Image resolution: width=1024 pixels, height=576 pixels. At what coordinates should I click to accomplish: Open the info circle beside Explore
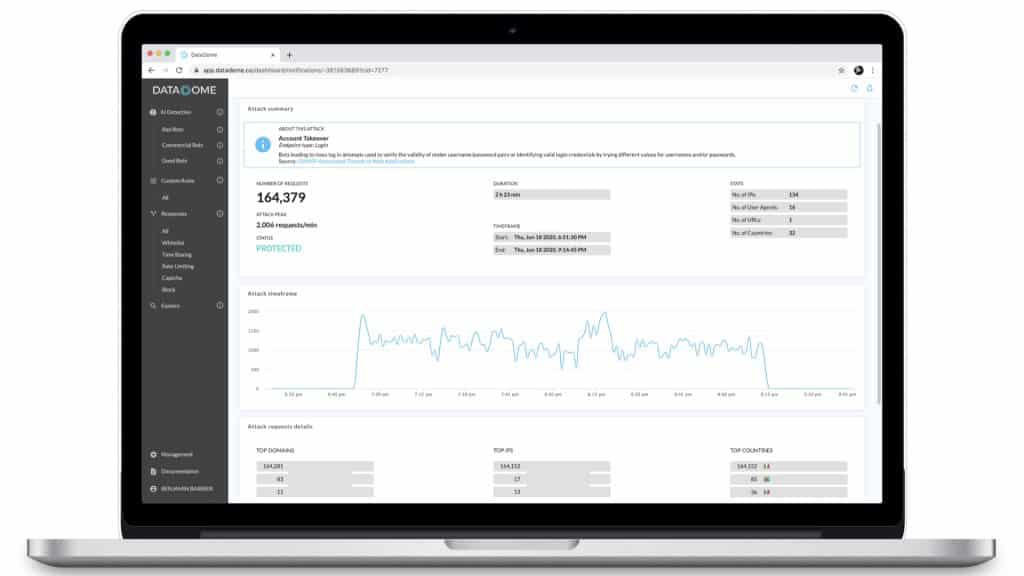[220, 306]
